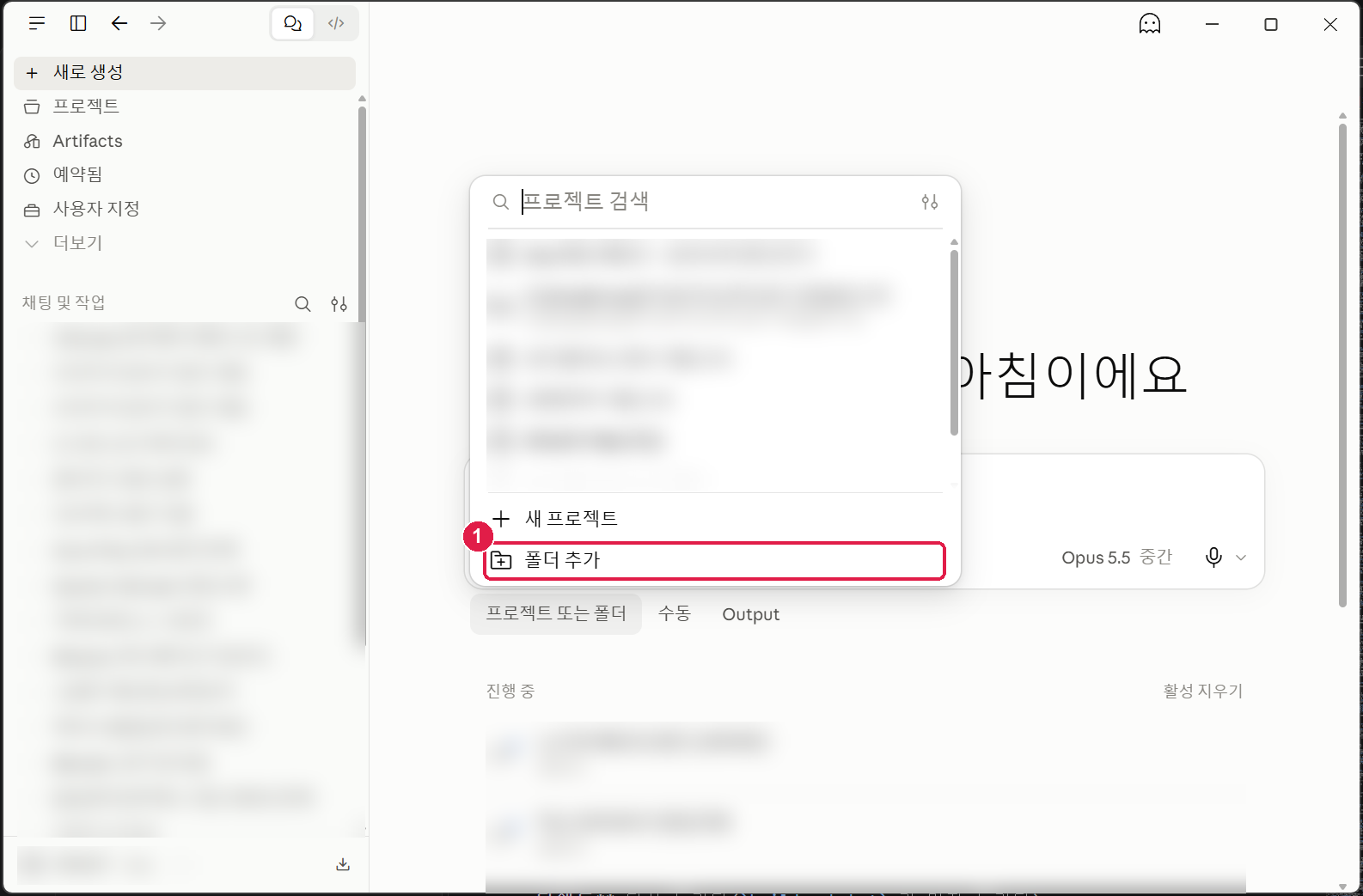Click the briefcase icon beside 사용자 지정

(32, 210)
